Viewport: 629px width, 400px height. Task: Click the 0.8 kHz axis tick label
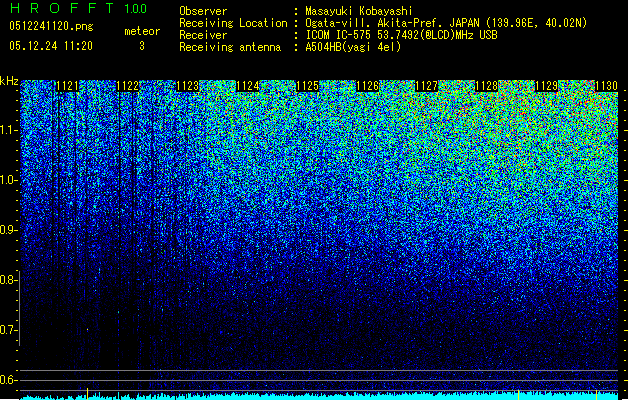tap(9, 280)
